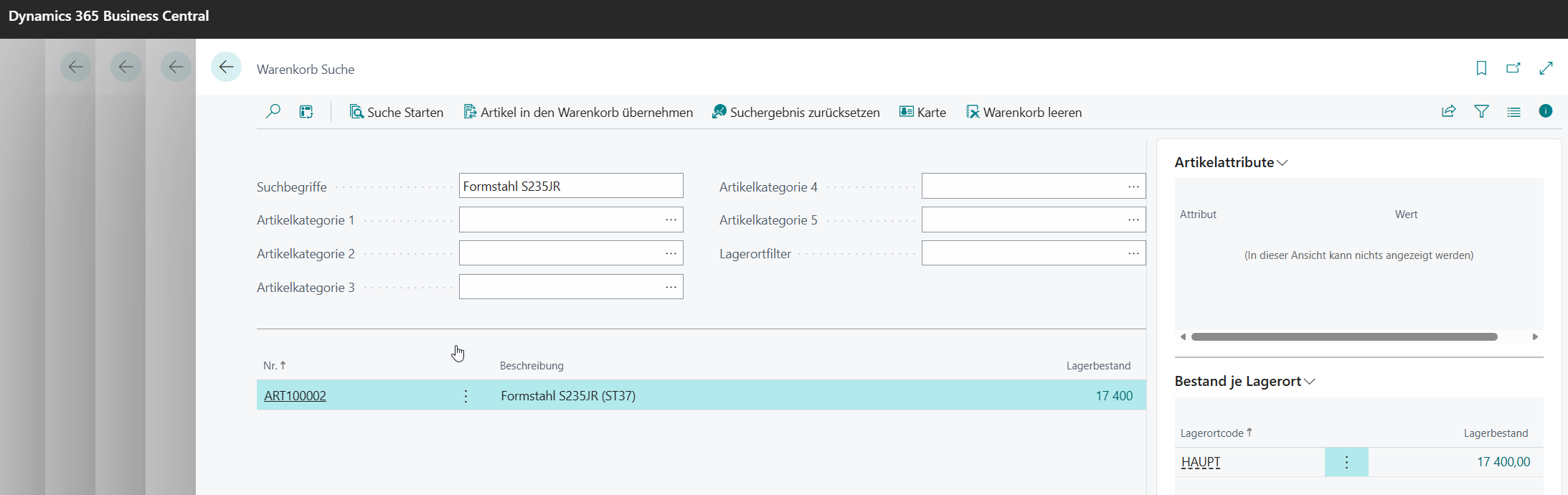Click the search magnifier icon in toolbar

click(x=273, y=112)
